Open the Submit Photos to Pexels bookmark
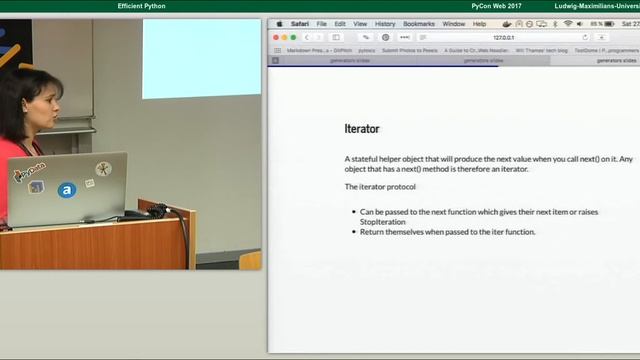This screenshot has height=360, width=640. [x=410, y=51]
